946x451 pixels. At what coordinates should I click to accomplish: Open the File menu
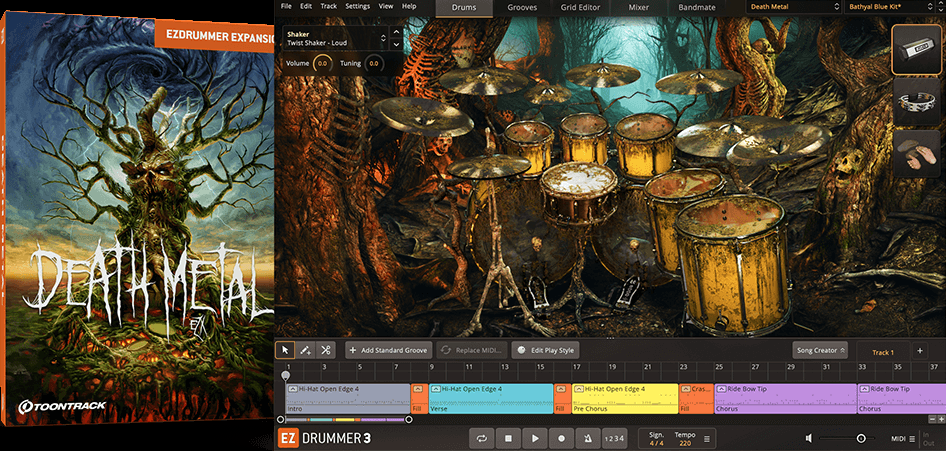tap(286, 6)
